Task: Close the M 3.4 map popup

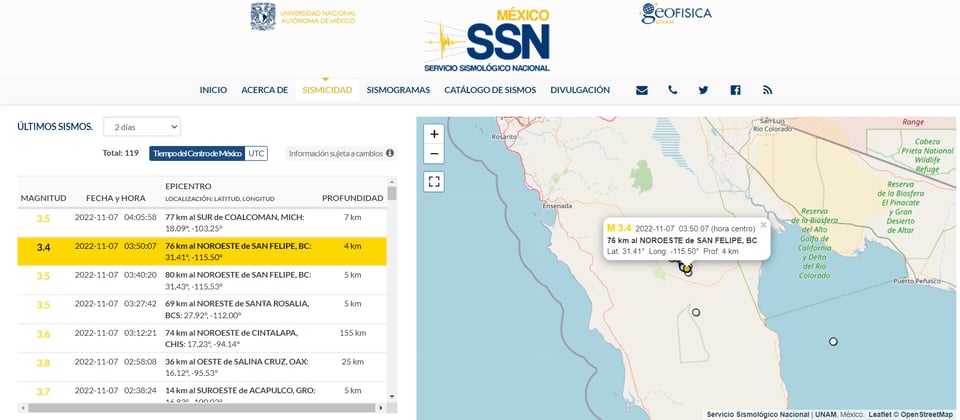Action: tap(763, 225)
